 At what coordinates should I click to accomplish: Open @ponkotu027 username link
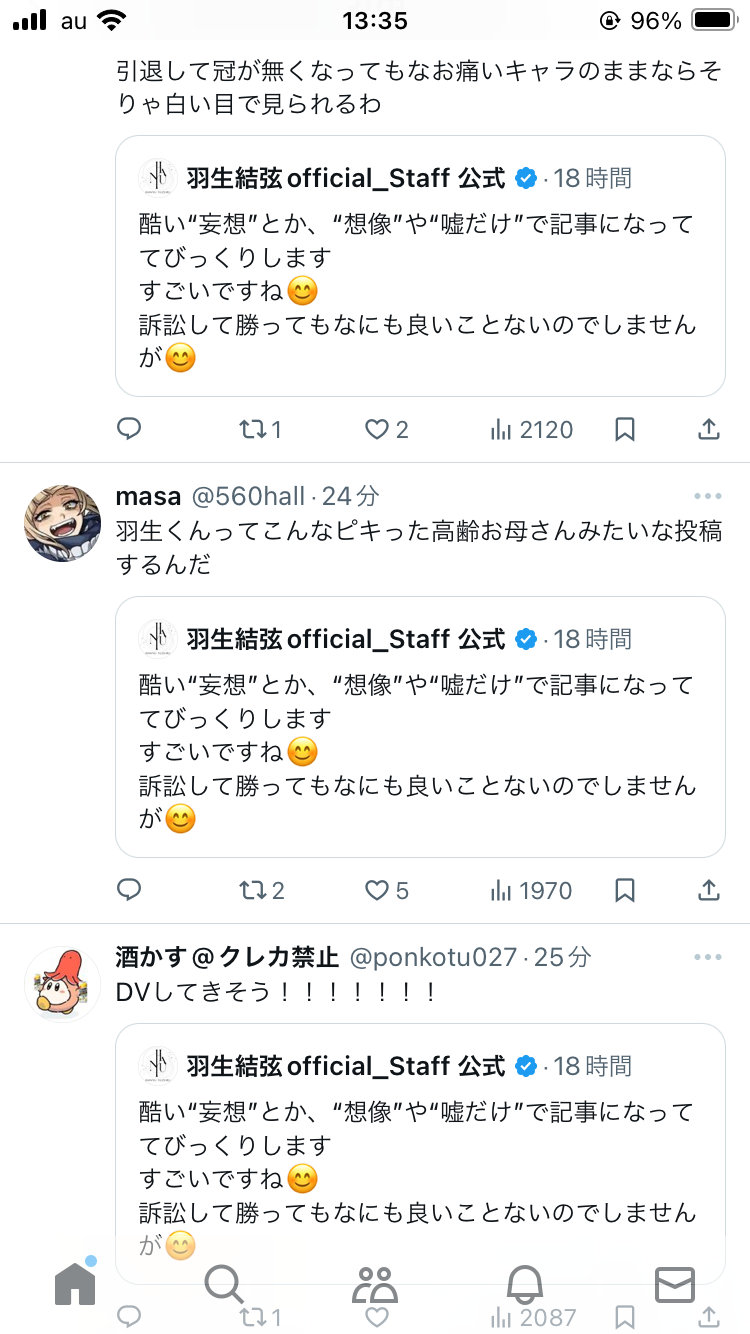[434, 957]
